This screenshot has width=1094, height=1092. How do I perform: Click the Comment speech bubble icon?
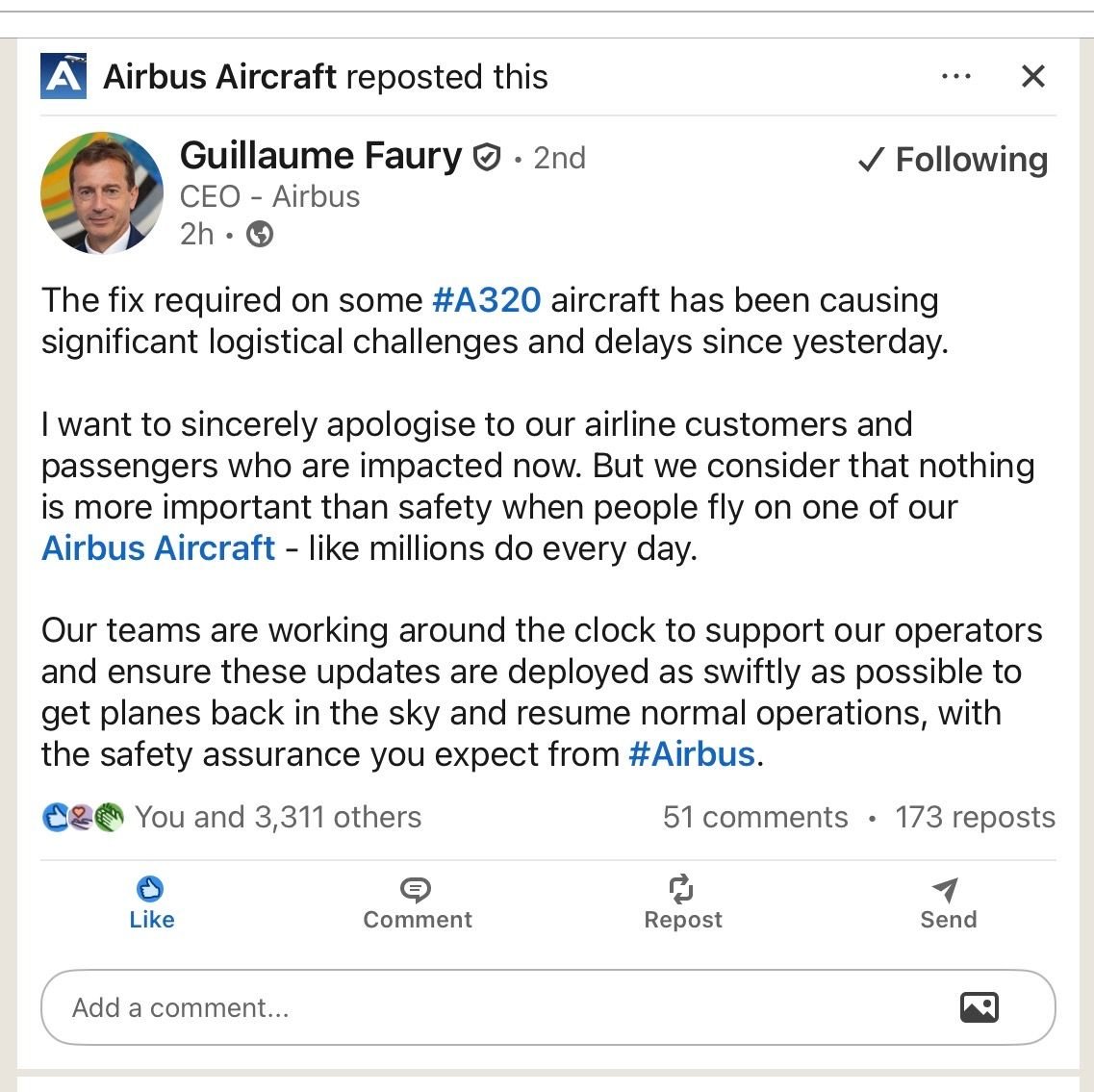(x=417, y=889)
